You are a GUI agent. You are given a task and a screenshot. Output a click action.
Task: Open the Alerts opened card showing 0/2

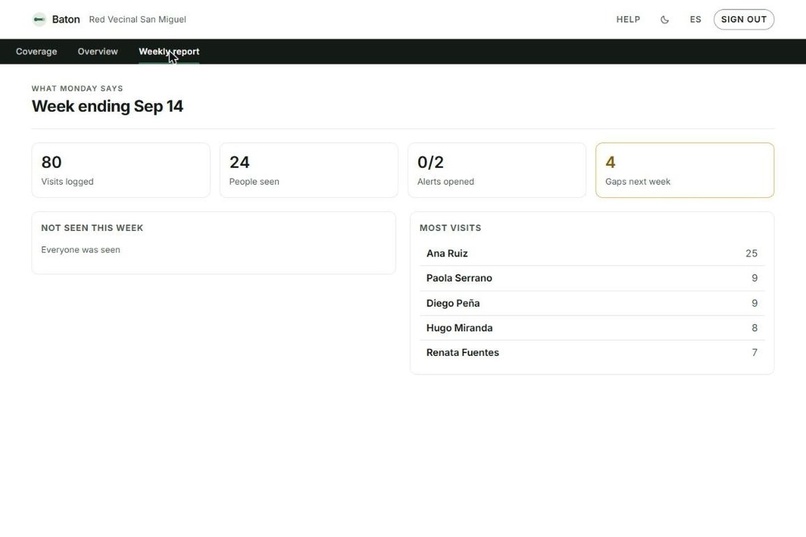coord(497,170)
